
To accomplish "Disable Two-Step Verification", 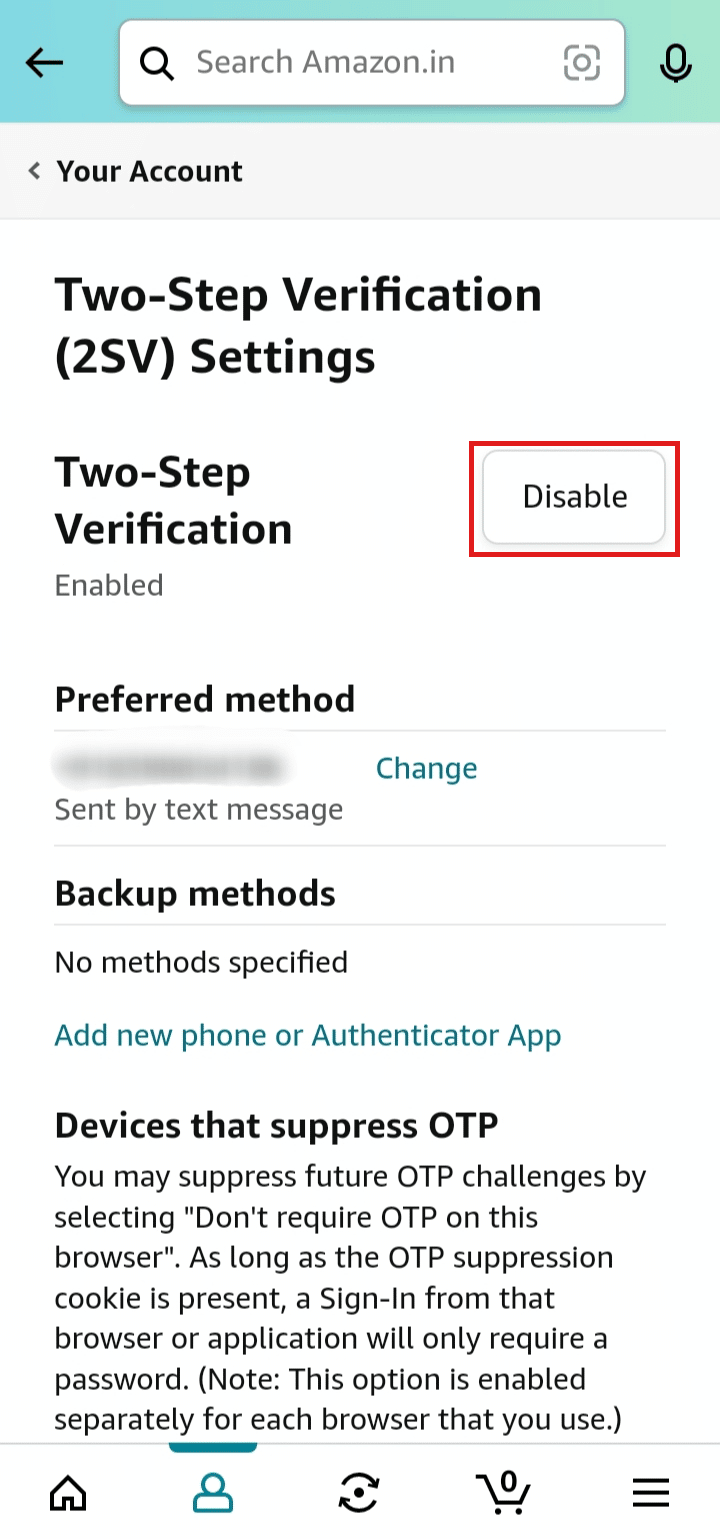I will (x=574, y=497).
